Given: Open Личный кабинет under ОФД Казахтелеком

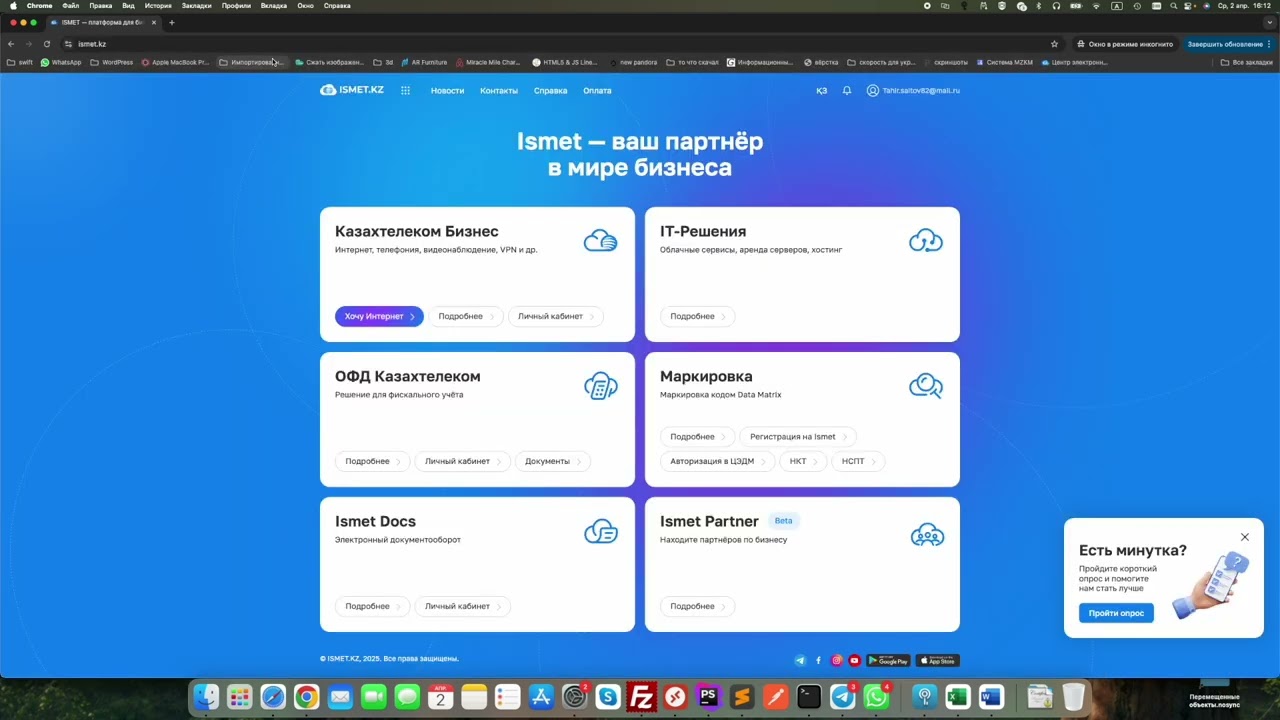Looking at the screenshot, I should click(462, 461).
